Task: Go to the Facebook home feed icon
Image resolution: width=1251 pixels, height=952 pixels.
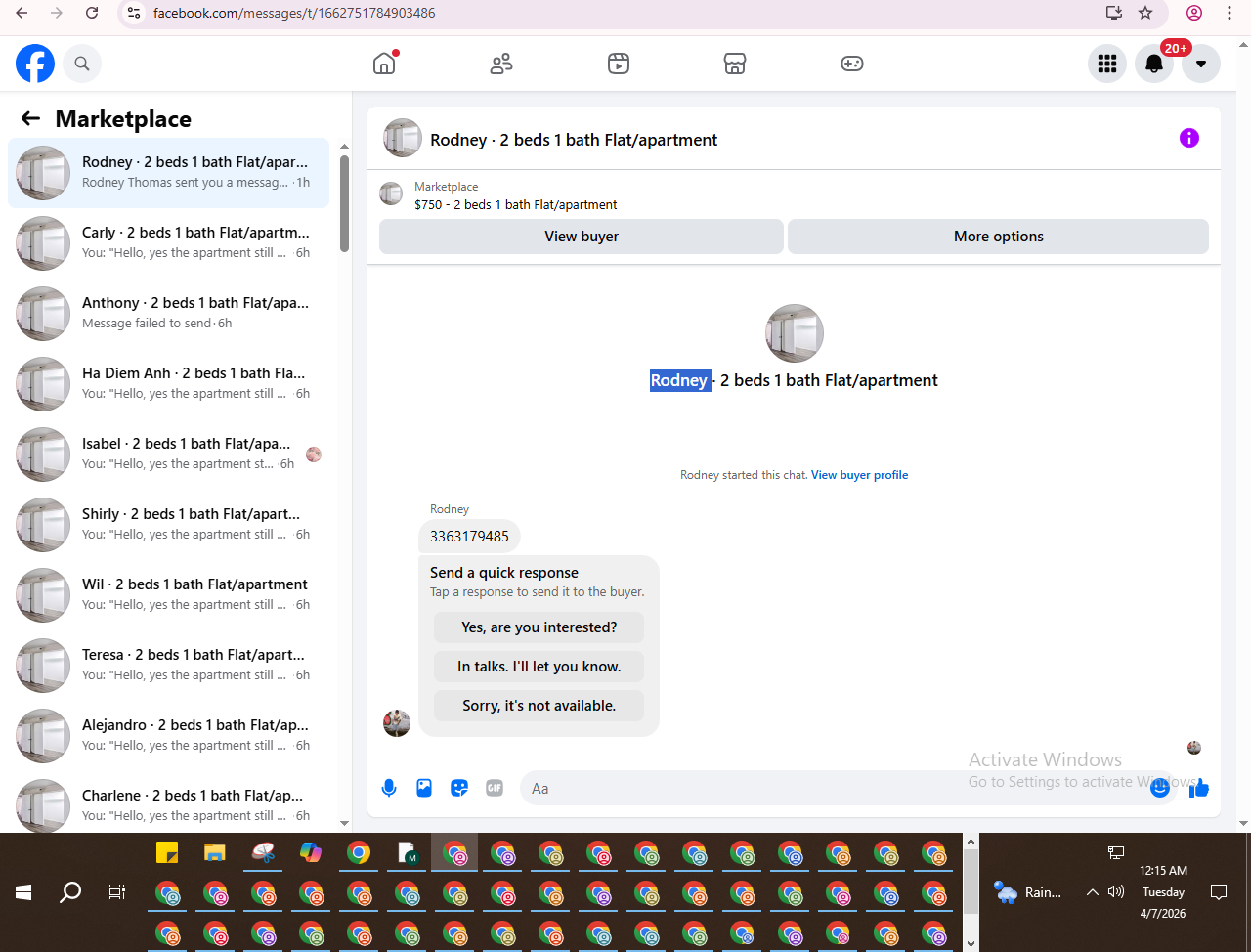Action: [x=384, y=64]
